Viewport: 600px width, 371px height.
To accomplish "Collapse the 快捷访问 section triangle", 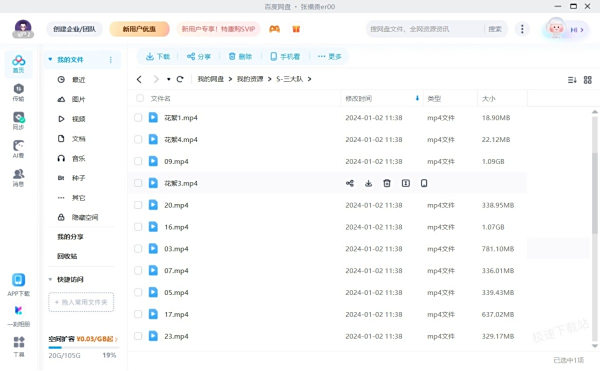I will pos(50,279).
